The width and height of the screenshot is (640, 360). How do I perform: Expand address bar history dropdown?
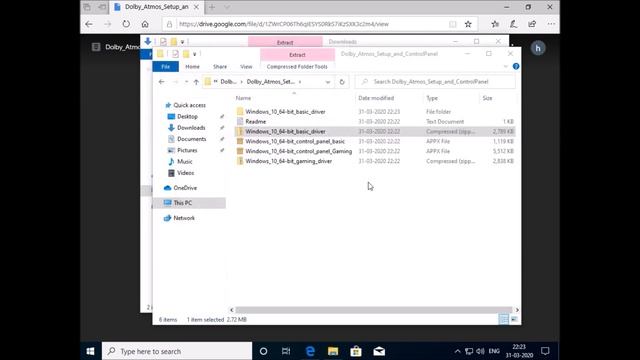tap(328, 82)
